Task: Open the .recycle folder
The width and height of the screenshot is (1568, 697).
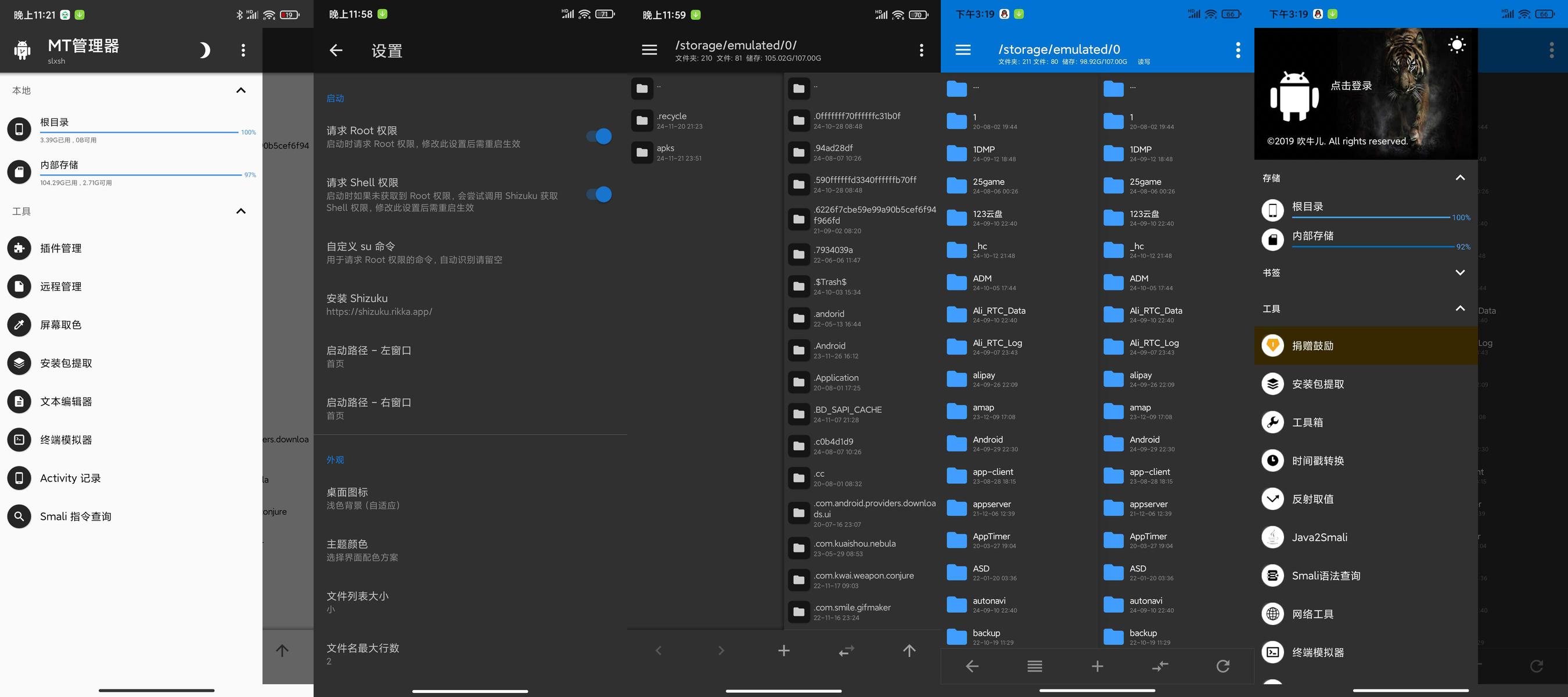Action: [x=705, y=121]
